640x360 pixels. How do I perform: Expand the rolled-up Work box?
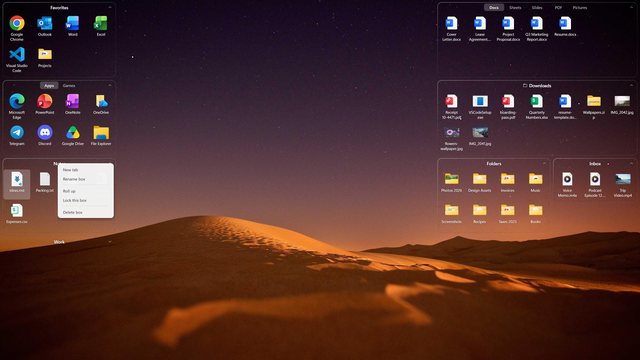click(x=109, y=242)
